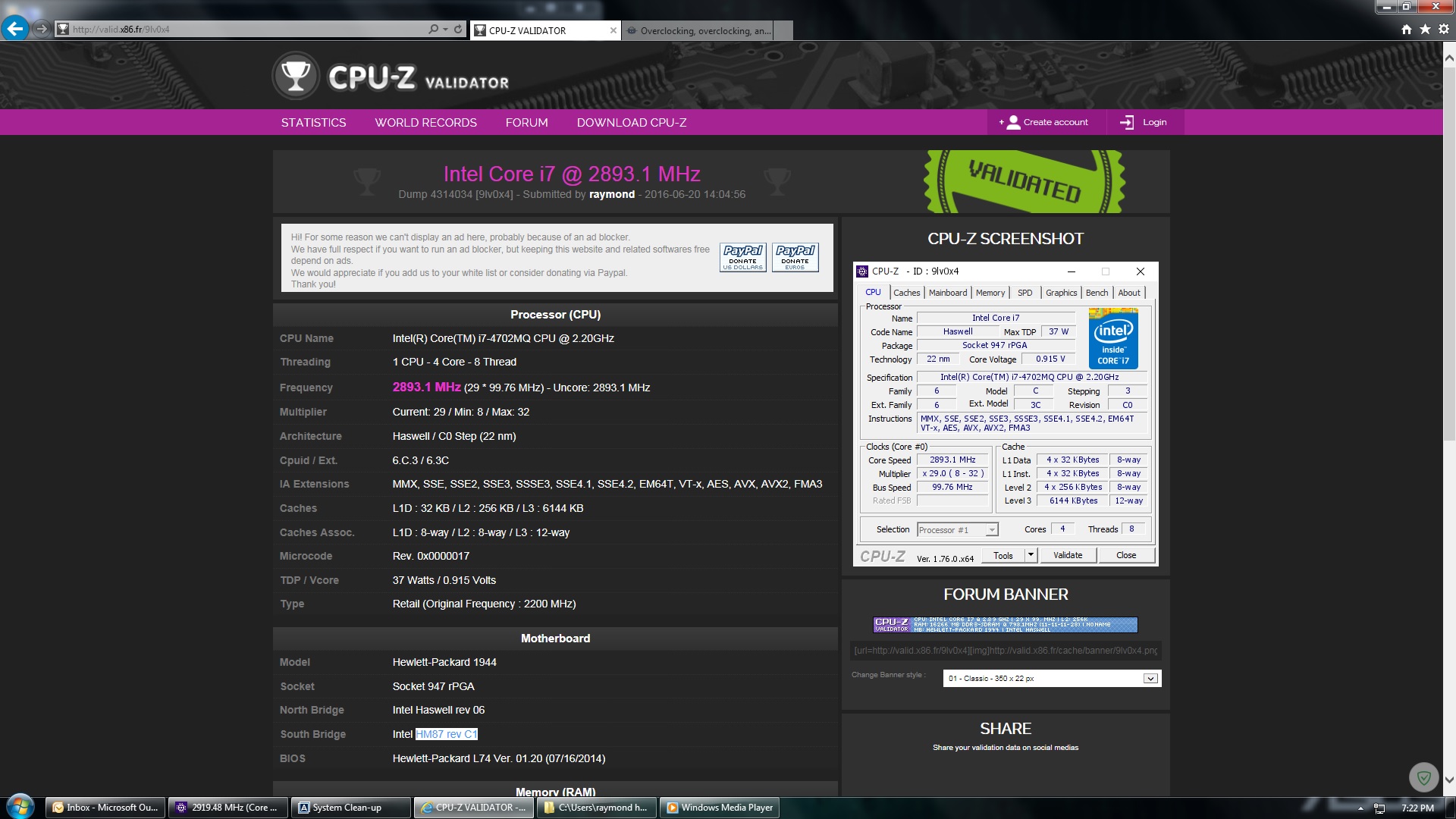Click the page scrollbar up arrow
Viewport: 1456px width, 819px height.
click(x=1448, y=58)
